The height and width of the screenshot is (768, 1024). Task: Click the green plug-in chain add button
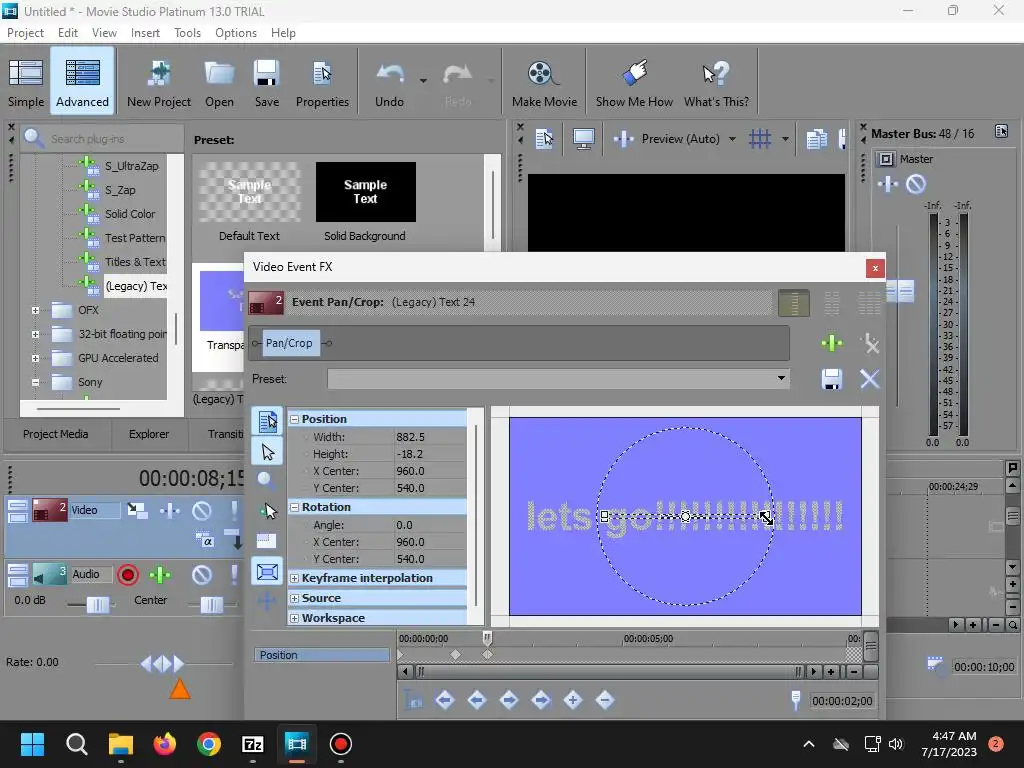point(831,342)
